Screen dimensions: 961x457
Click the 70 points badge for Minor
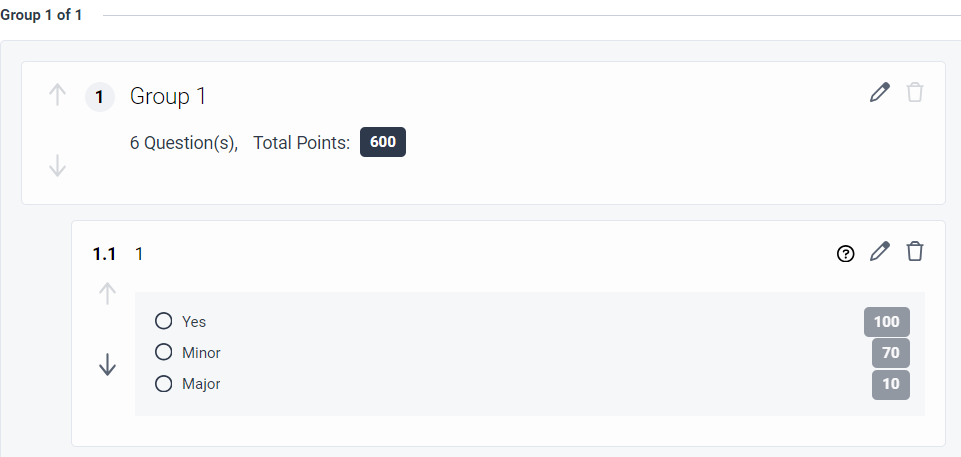[890, 353]
